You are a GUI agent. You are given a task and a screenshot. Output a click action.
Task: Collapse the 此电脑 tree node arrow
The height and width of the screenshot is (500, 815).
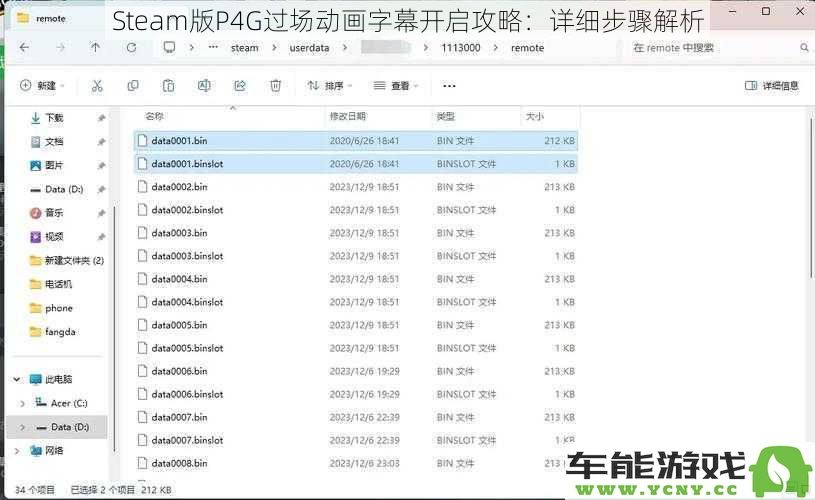point(17,379)
